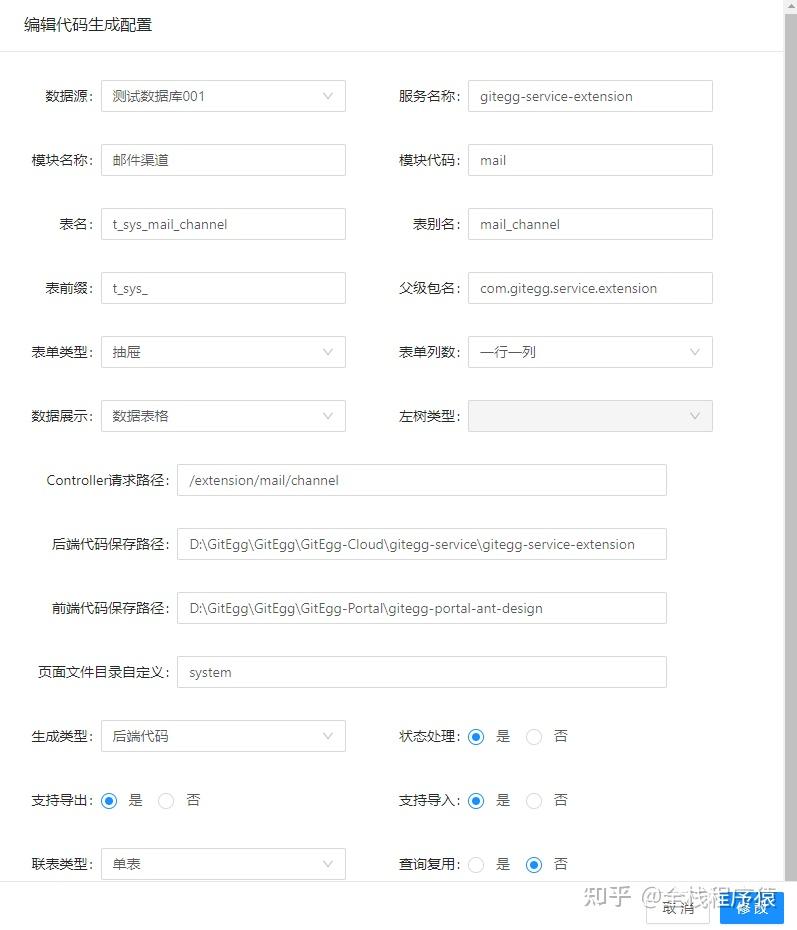The width and height of the screenshot is (797, 930).
Task: Select 是 for 支持导入
Action: point(476,801)
